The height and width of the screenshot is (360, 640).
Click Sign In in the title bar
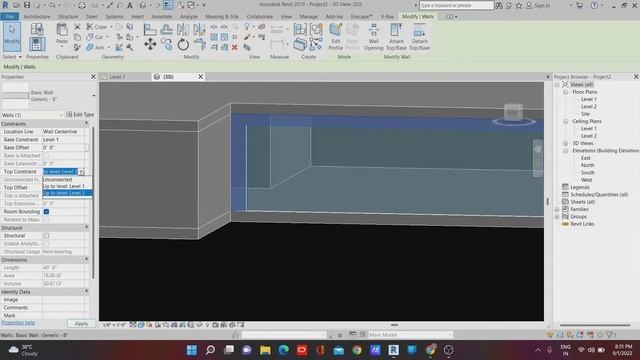(x=542, y=6)
